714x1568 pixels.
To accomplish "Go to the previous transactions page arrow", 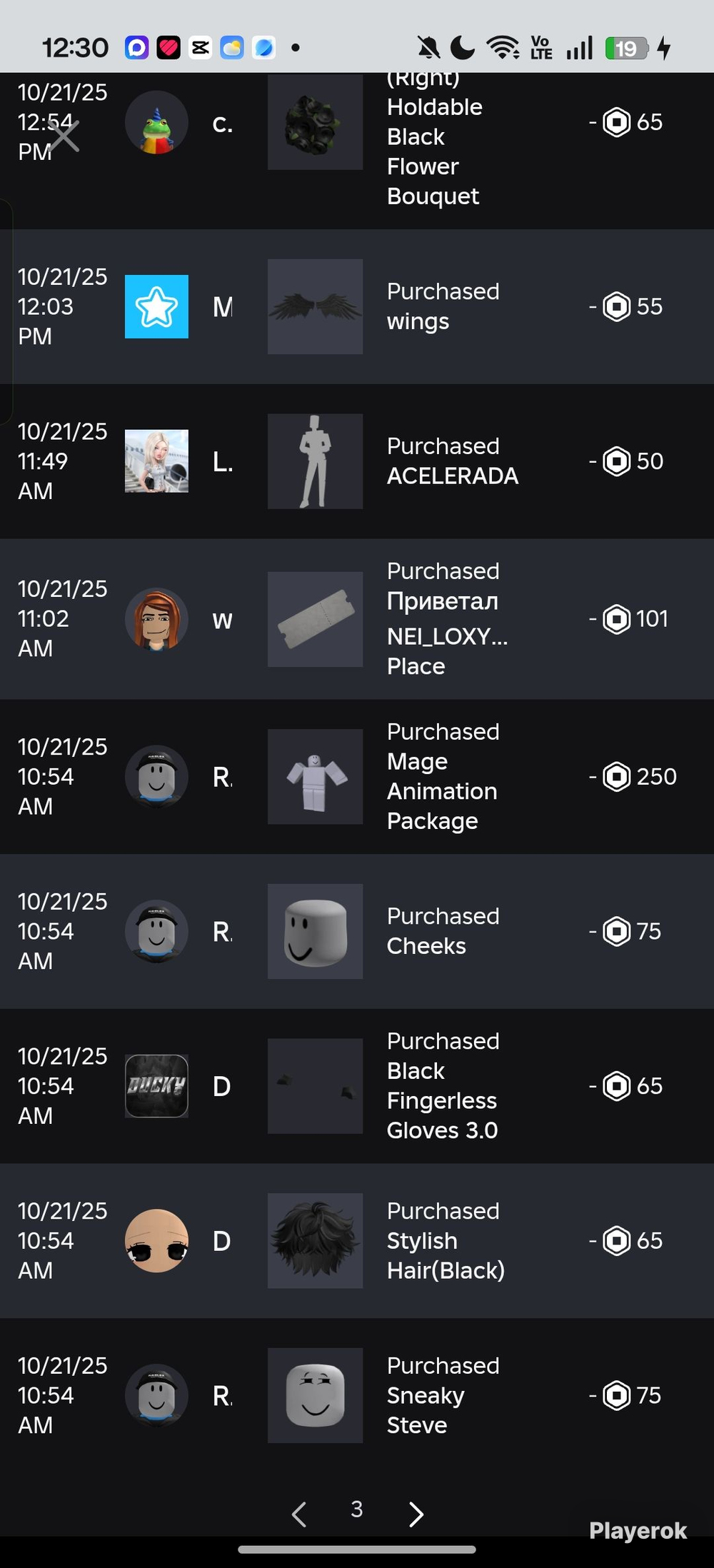I will (x=299, y=1513).
